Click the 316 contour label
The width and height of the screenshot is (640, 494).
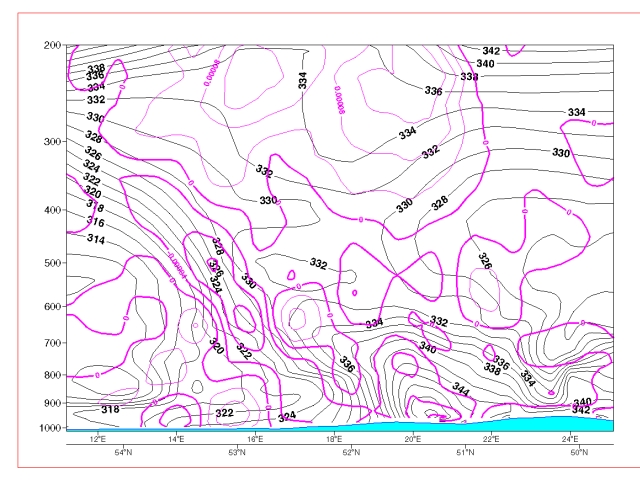(95, 221)
